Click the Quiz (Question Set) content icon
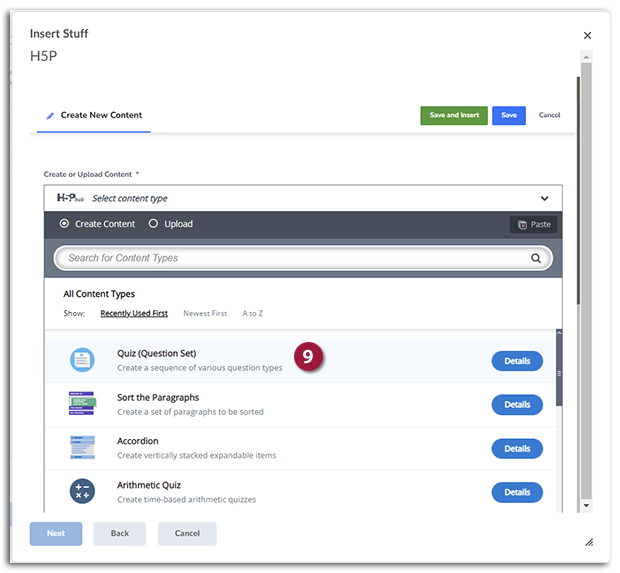Viewport: 620px width, 573px height. tap(82, 360)
